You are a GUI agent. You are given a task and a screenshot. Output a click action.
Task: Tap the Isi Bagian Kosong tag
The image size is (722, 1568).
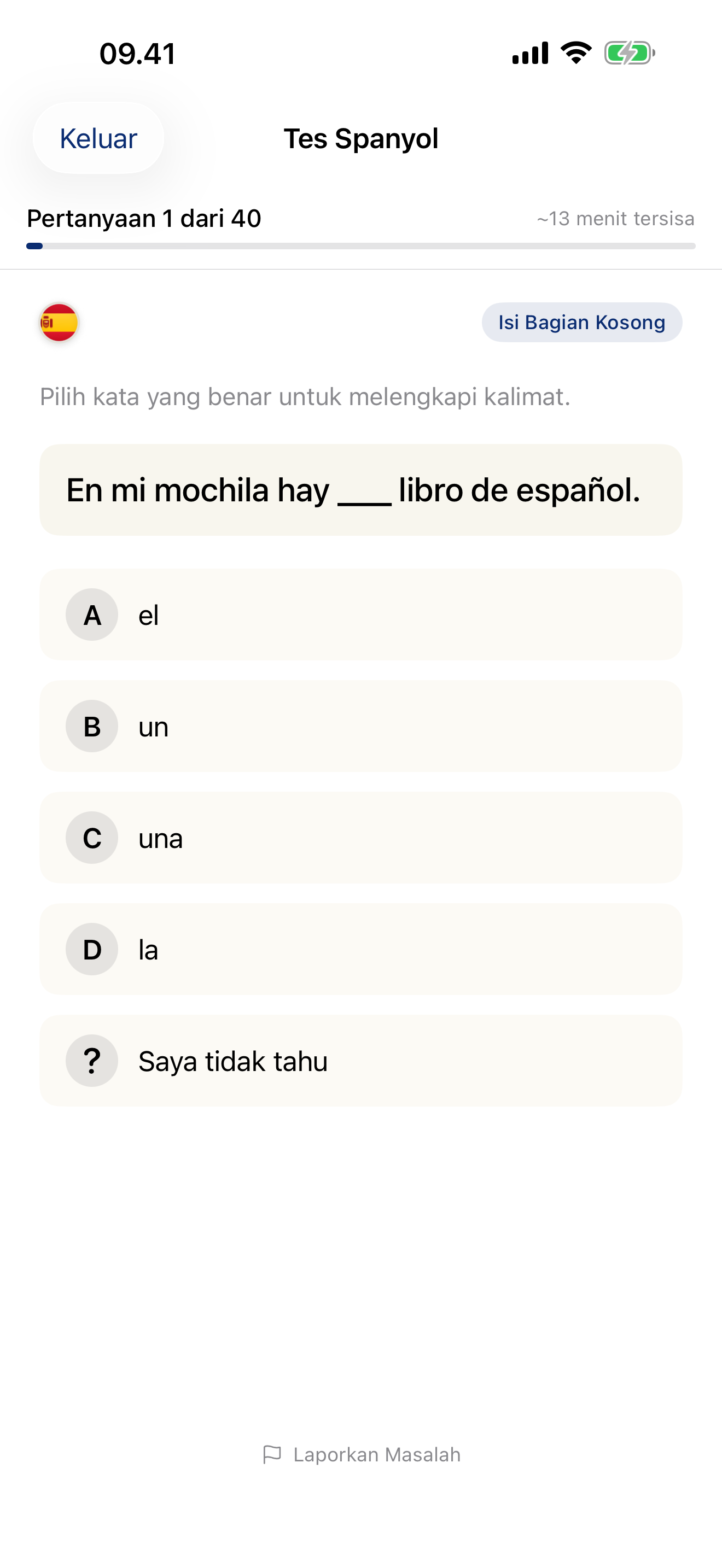[x=581, y=322]
